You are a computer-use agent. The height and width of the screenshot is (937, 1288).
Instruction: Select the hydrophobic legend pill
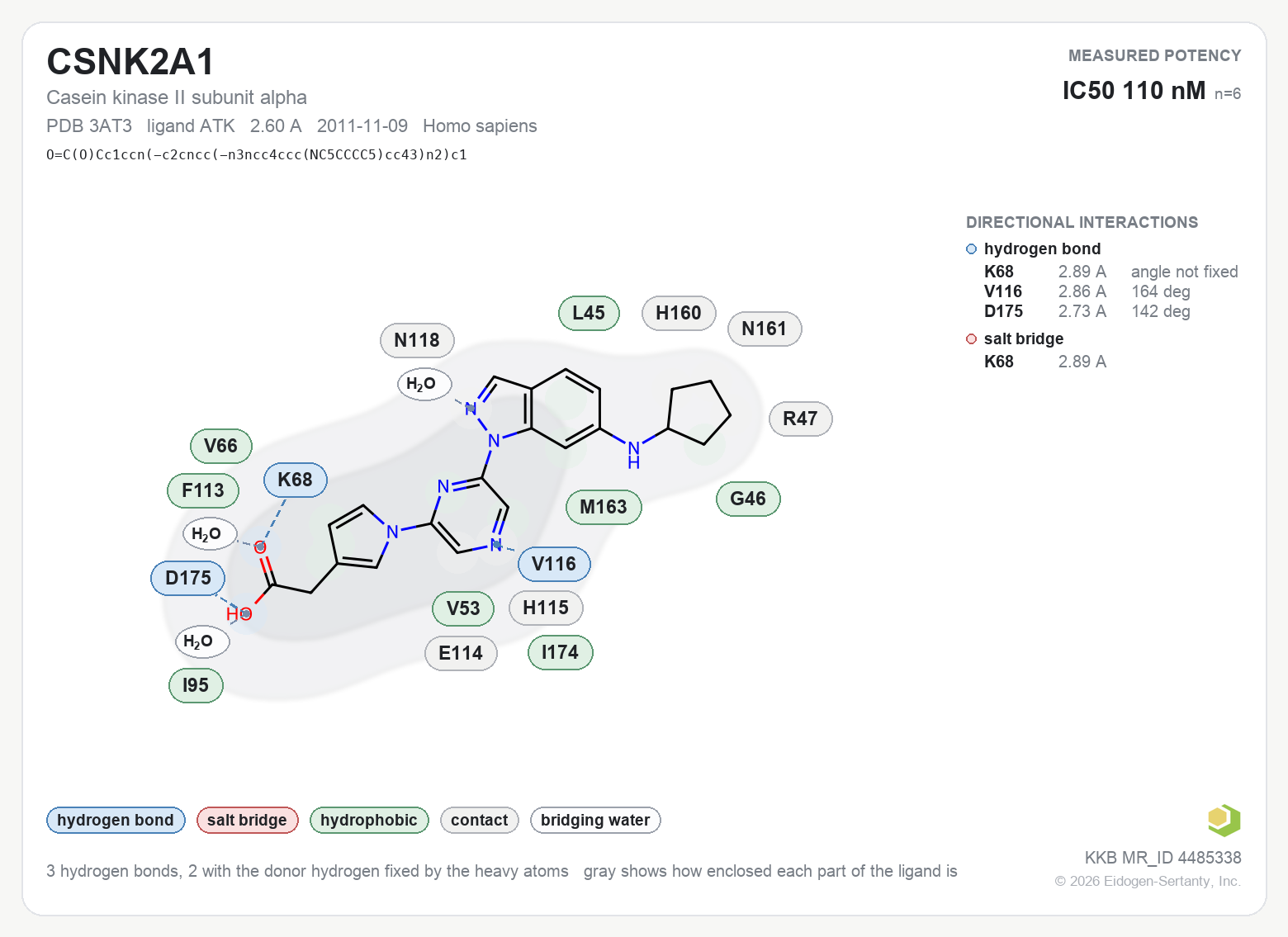click(369, 820)
